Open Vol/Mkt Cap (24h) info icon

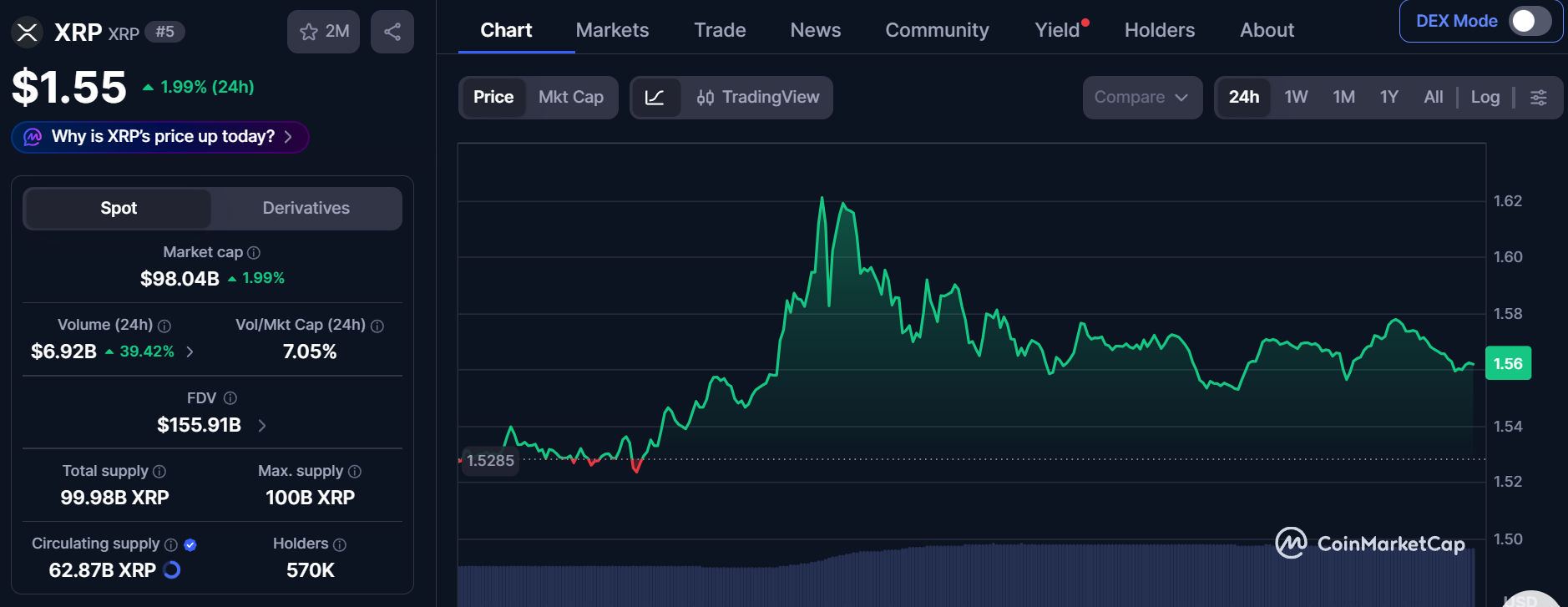point(377,326)
